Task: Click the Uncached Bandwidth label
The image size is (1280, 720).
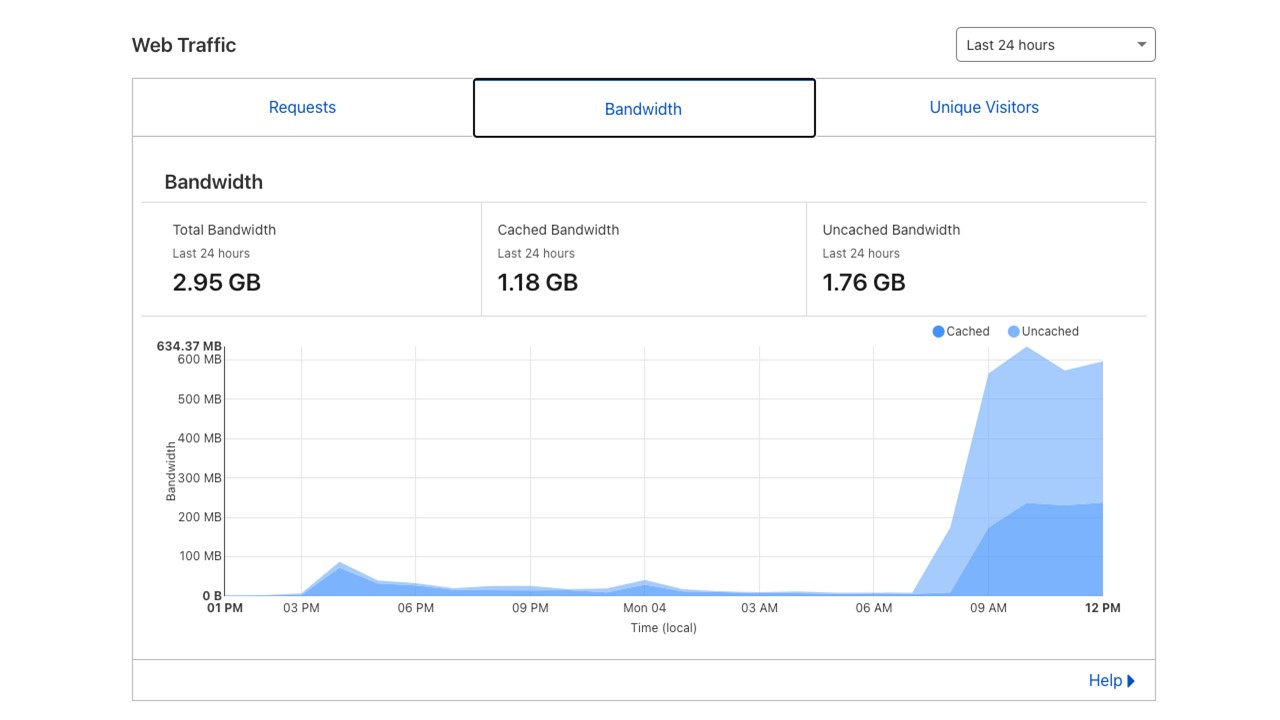Action: (891, 230)
